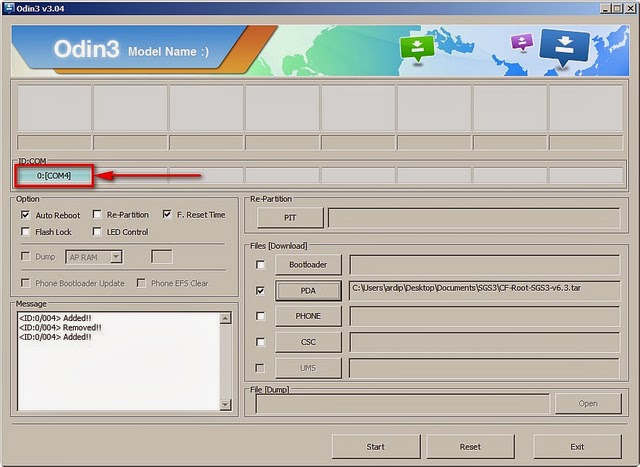Screen dimensions: 640x467
Task: Click the Message box scroll down arrow
Action: (x=225, y=405)
